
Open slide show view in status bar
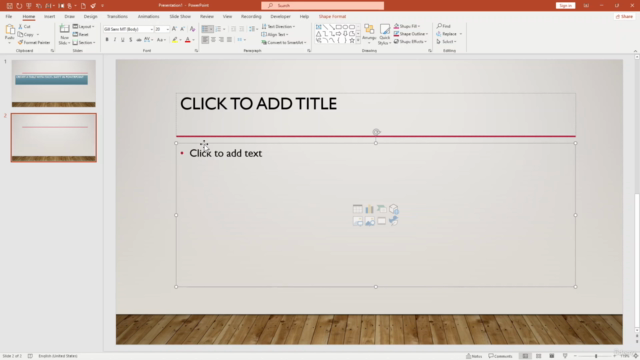pyautogui.click(x=565, y=356)
